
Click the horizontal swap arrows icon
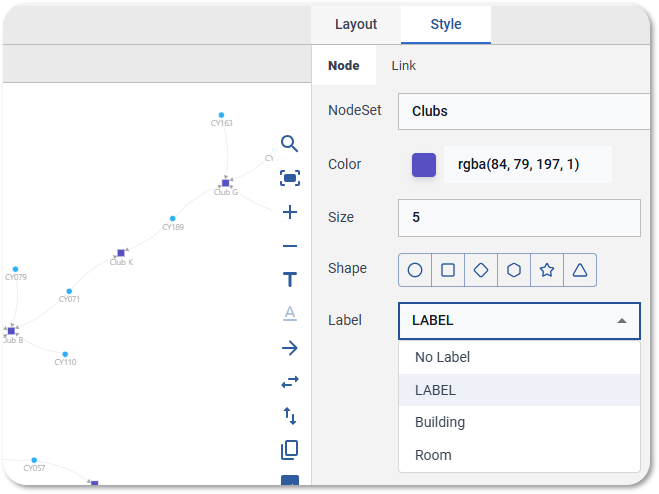(x=290, y=382)
